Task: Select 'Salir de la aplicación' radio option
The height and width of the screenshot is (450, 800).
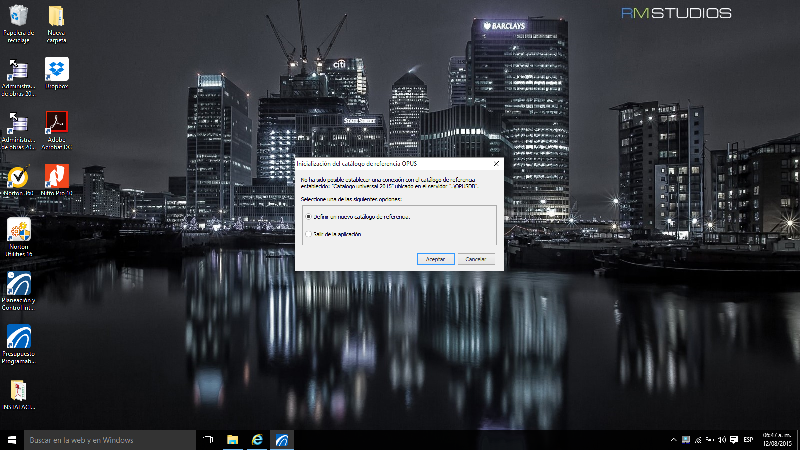Action: coord(307,234)
